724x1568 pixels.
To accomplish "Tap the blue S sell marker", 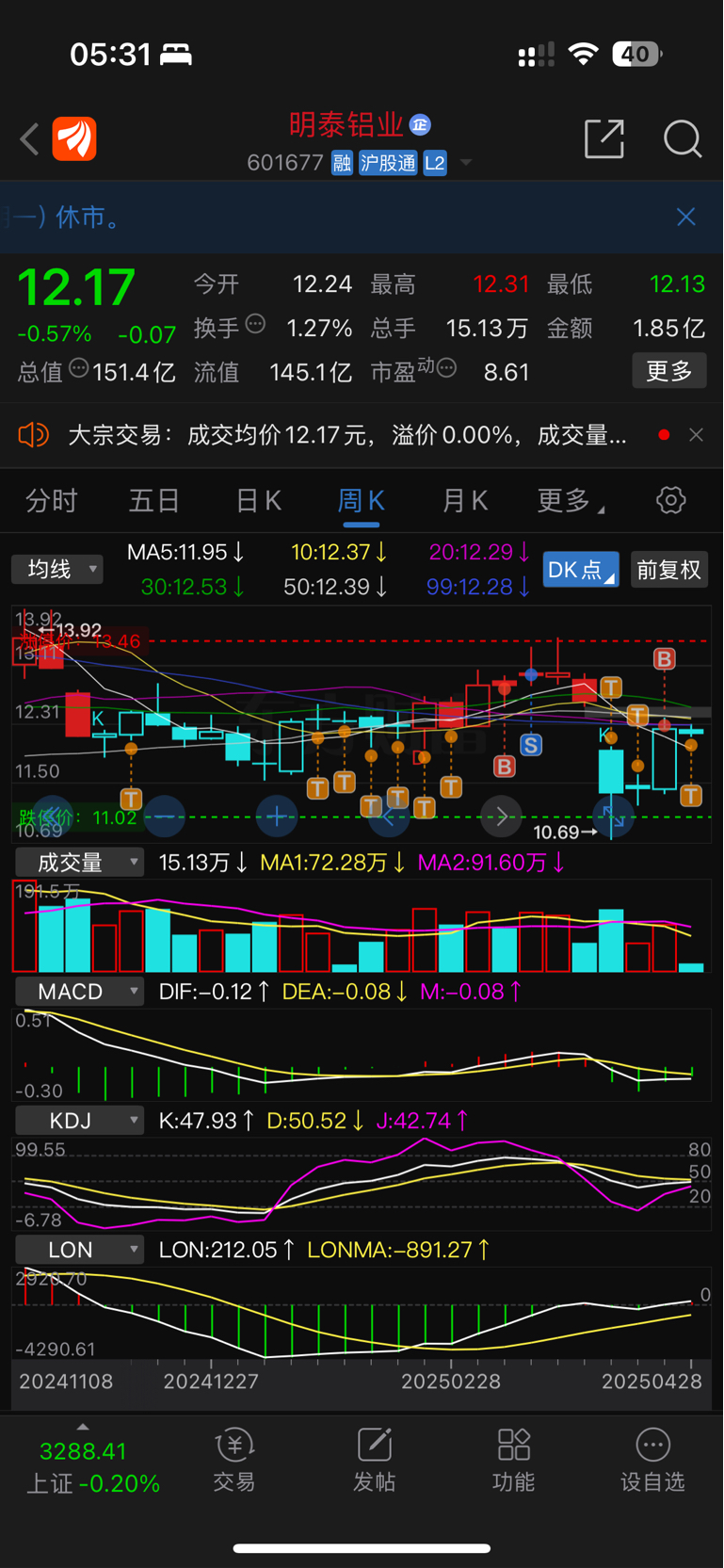I will pyautogui.click(x=531, y=746).
